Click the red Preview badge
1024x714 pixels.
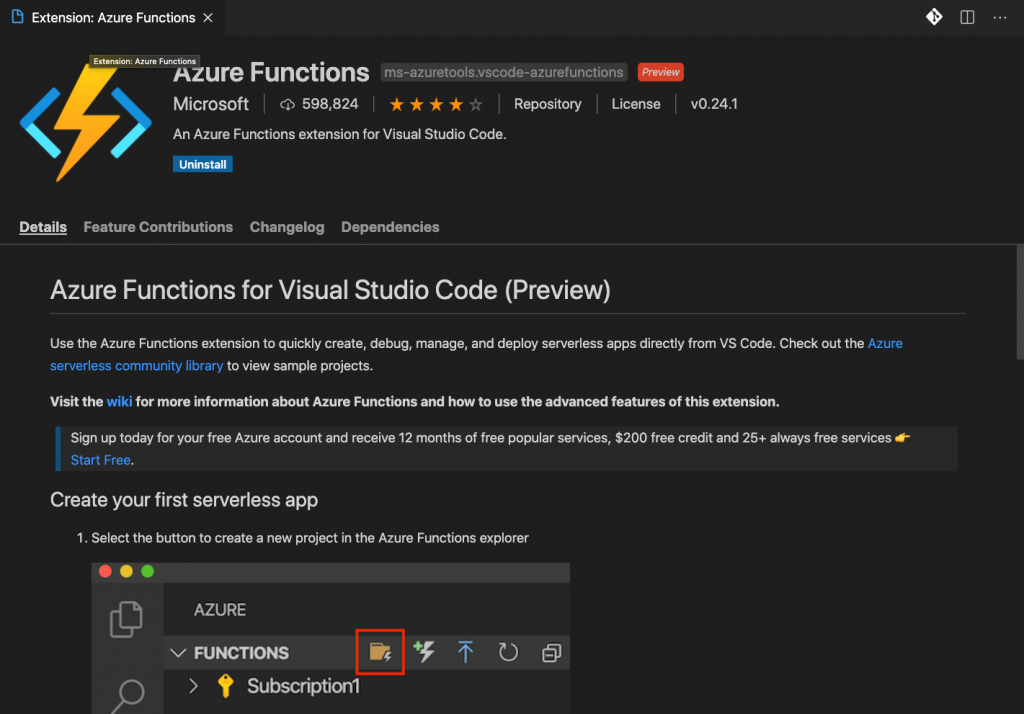click(660, 72)
